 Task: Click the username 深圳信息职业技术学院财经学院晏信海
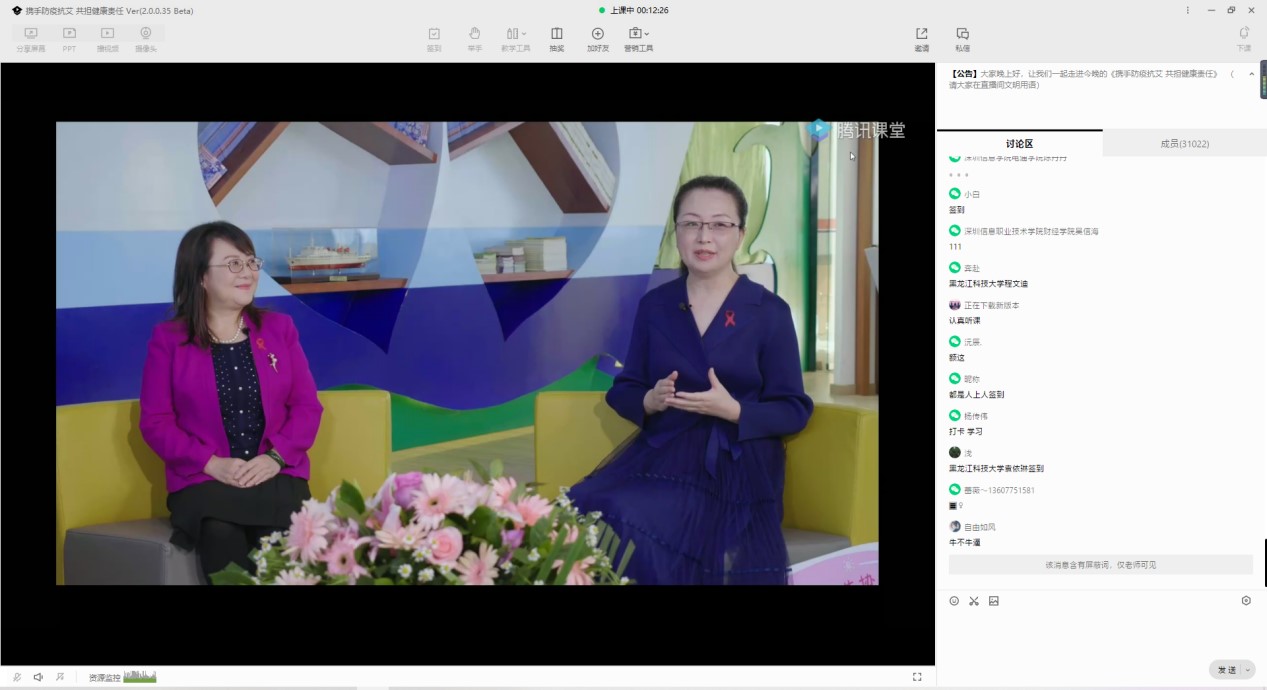click(x=1031, y=231)
